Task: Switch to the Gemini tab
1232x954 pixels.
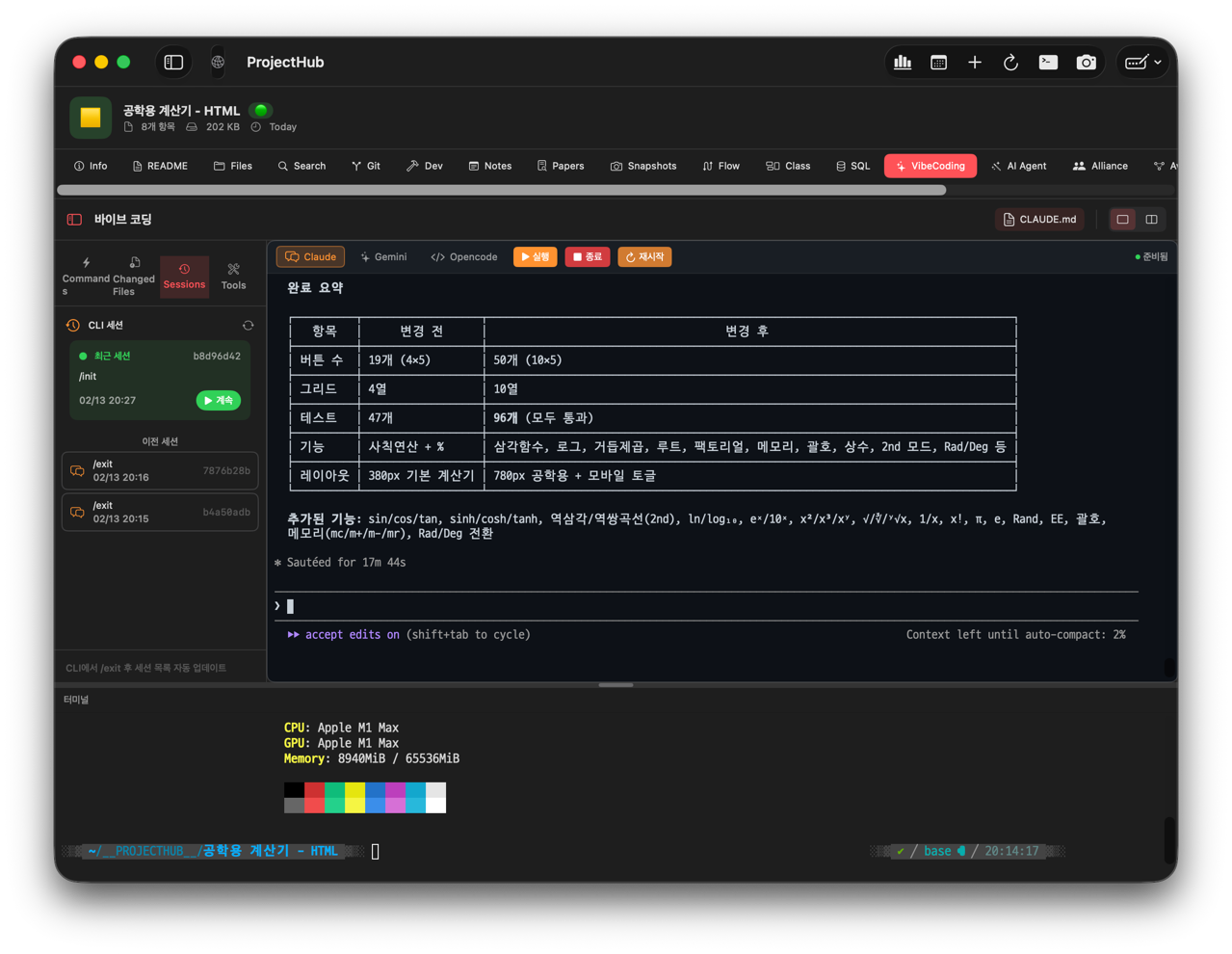Action: pos(383,257)
